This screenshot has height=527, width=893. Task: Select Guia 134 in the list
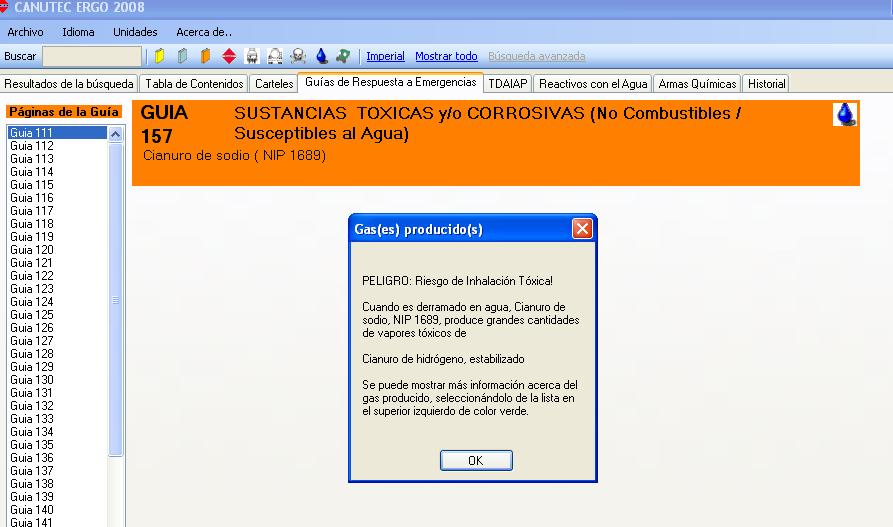click(x=57, y=432)
